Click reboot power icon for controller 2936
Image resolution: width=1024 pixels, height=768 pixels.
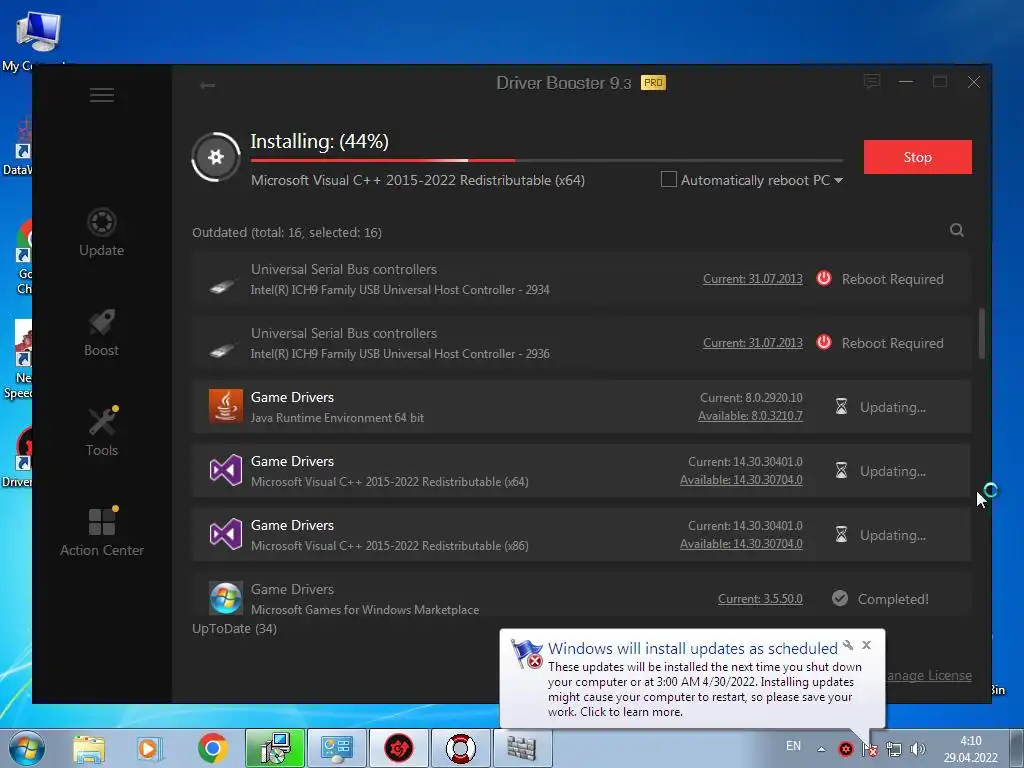(x=824, y=342)
